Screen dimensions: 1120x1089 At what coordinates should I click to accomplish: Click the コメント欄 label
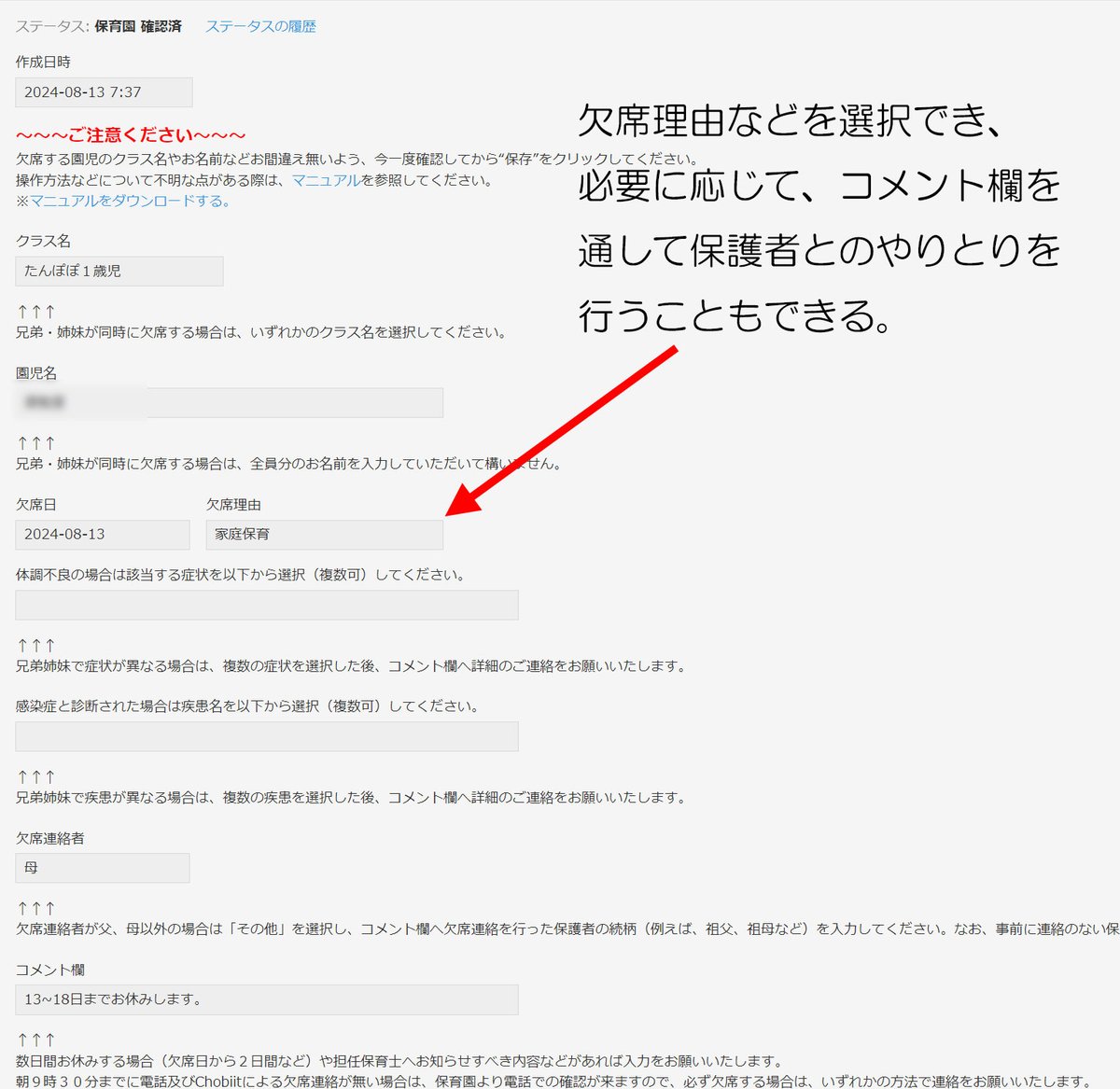point(49,970)
